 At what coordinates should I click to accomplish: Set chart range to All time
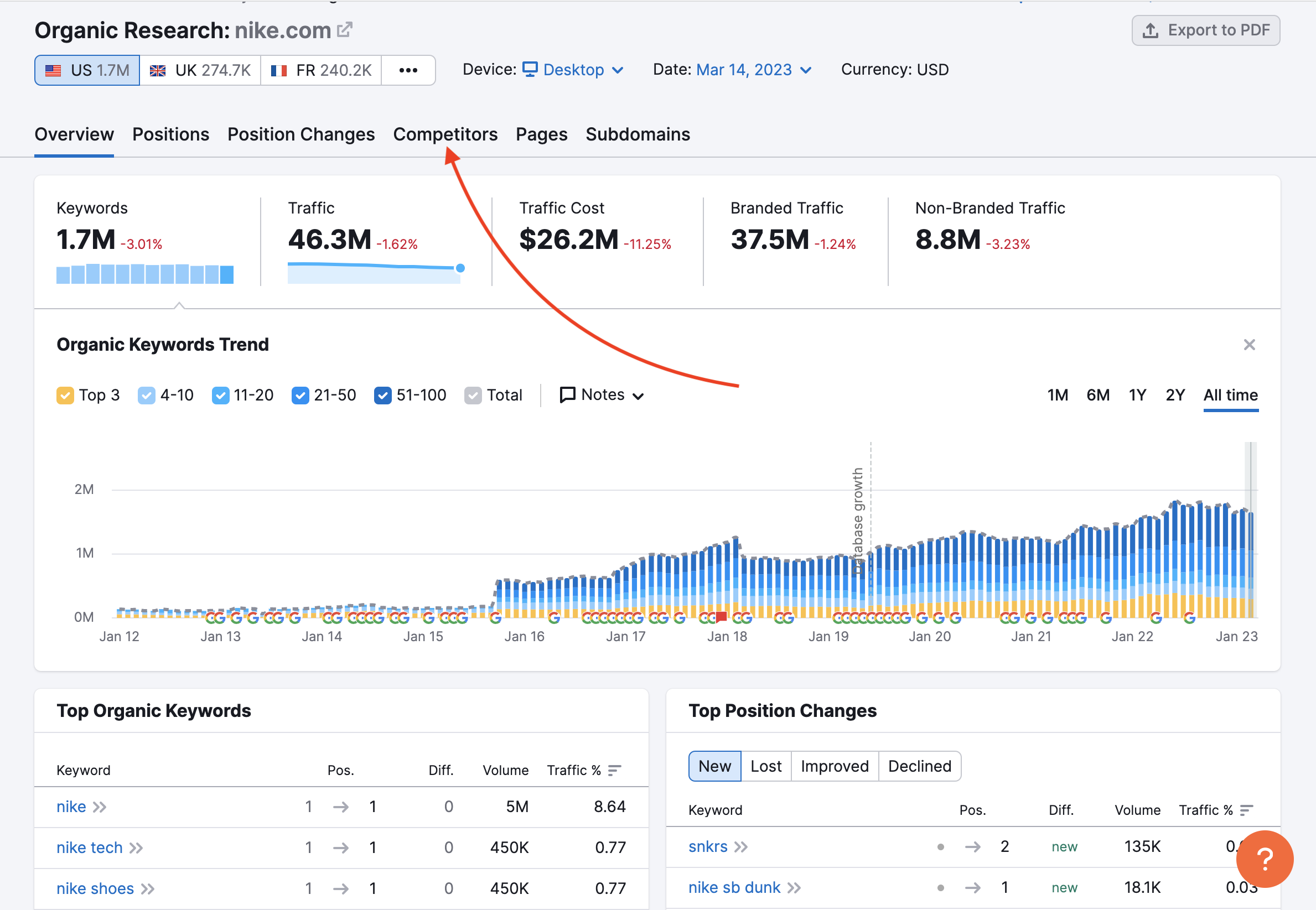click(1230, 395)
